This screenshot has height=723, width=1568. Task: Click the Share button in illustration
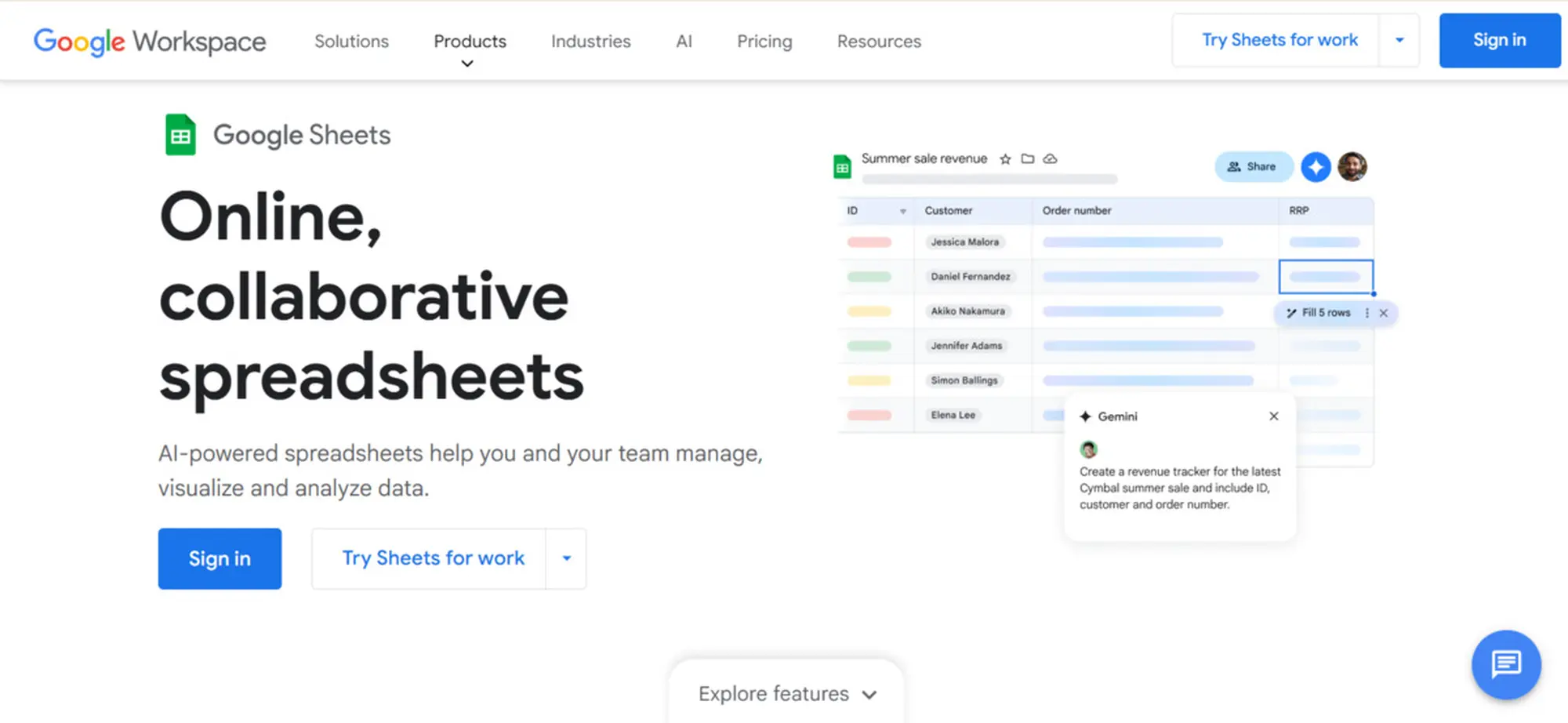1253,166
